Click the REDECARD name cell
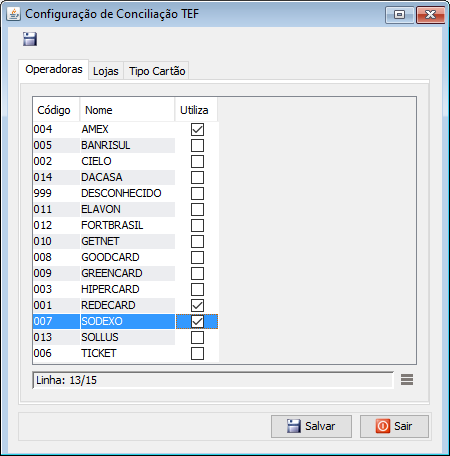The width and height of the screenshot is (450, 456). pyautogui.click(x=128, y=305)
